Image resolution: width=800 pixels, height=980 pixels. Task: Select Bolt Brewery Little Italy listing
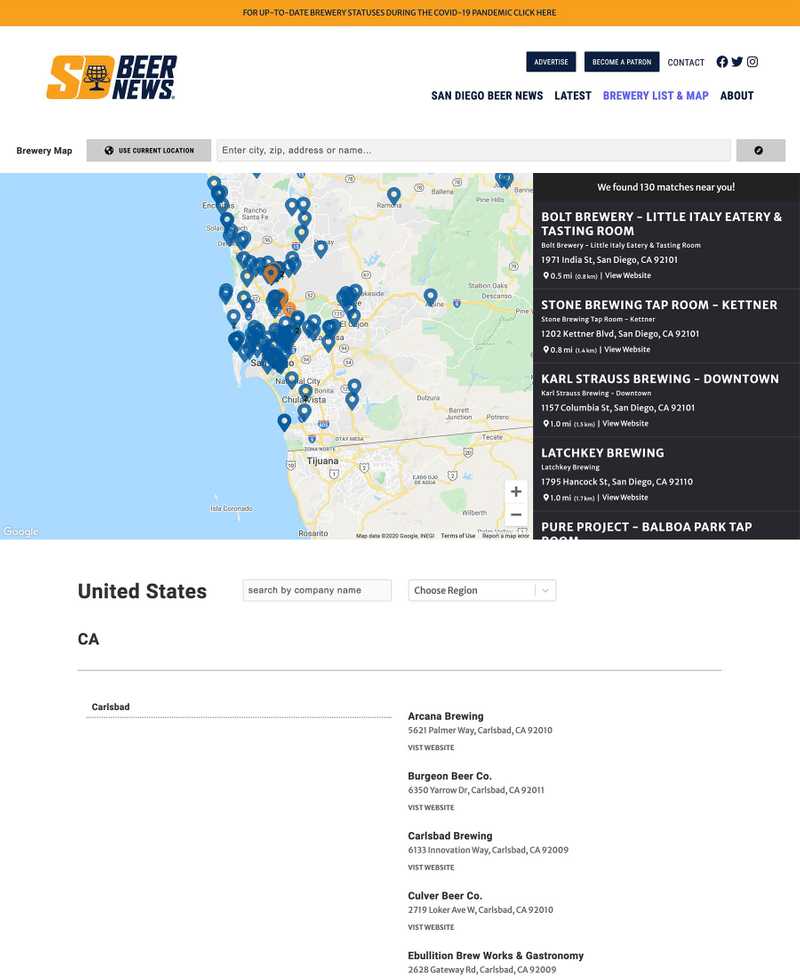point(666,245)
